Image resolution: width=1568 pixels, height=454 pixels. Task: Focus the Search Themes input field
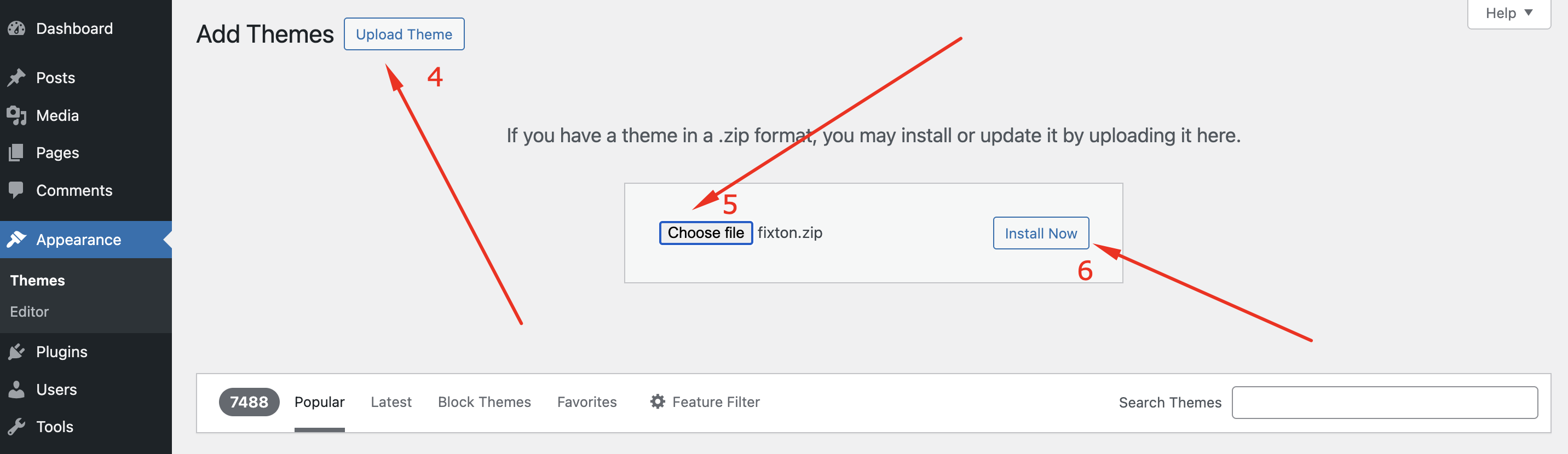(x=1384, y=403)
